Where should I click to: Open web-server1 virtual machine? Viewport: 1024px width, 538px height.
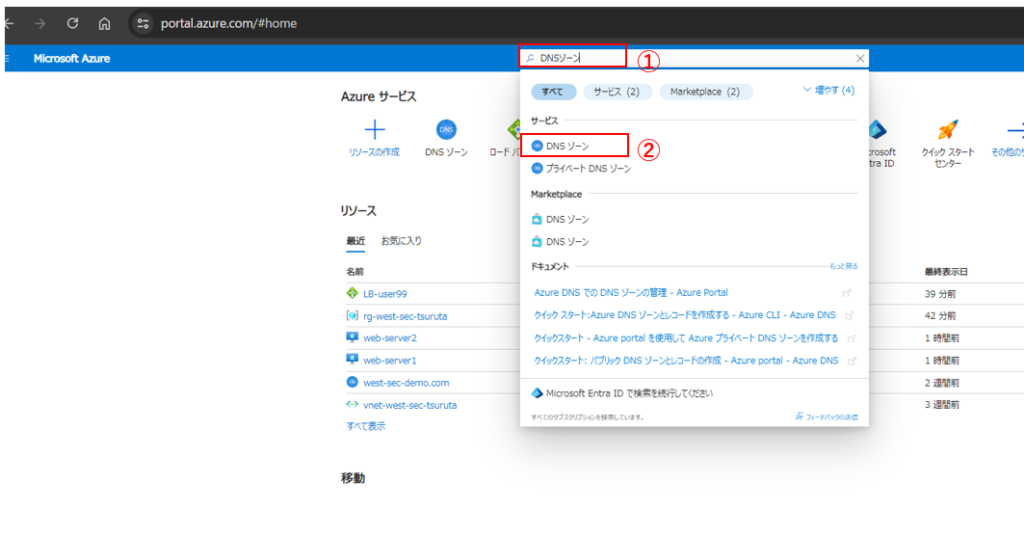pos(389,360)
